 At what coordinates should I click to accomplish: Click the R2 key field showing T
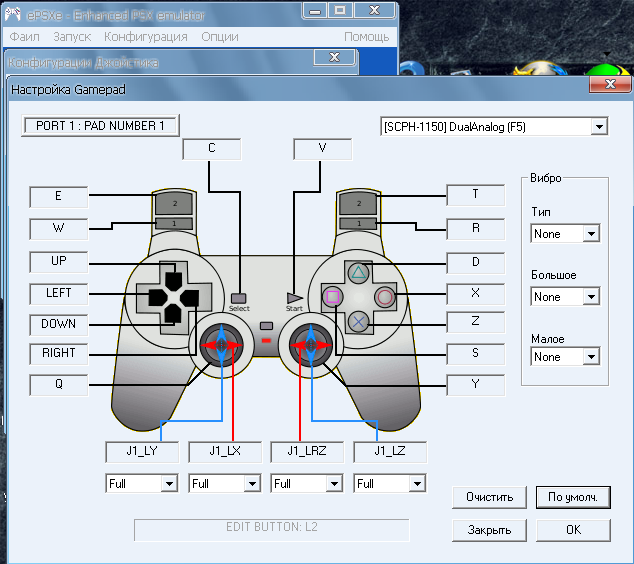pyautogui.click(x=476, y=195)
